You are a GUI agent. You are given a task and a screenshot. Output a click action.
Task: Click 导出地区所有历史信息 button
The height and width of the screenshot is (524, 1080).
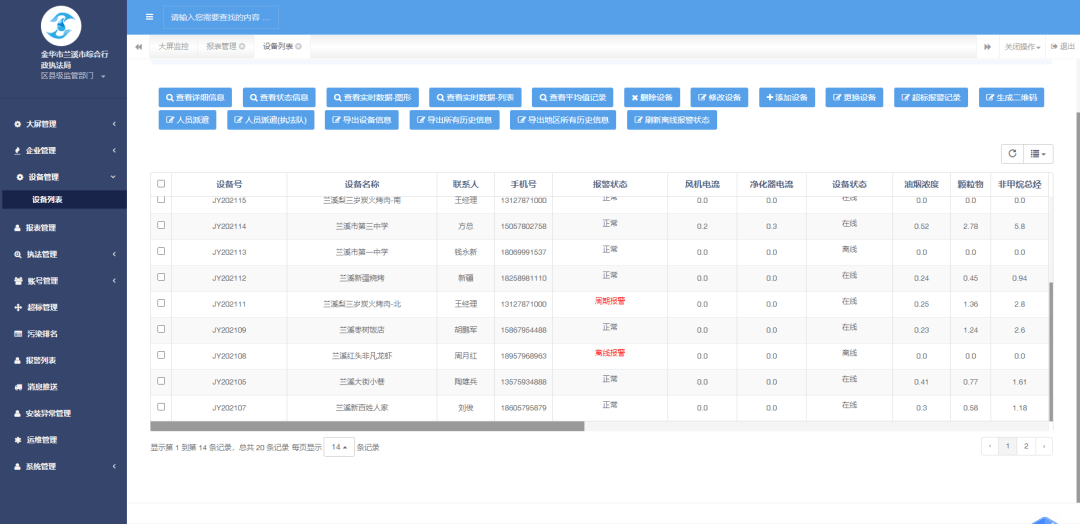click(563, 120)
